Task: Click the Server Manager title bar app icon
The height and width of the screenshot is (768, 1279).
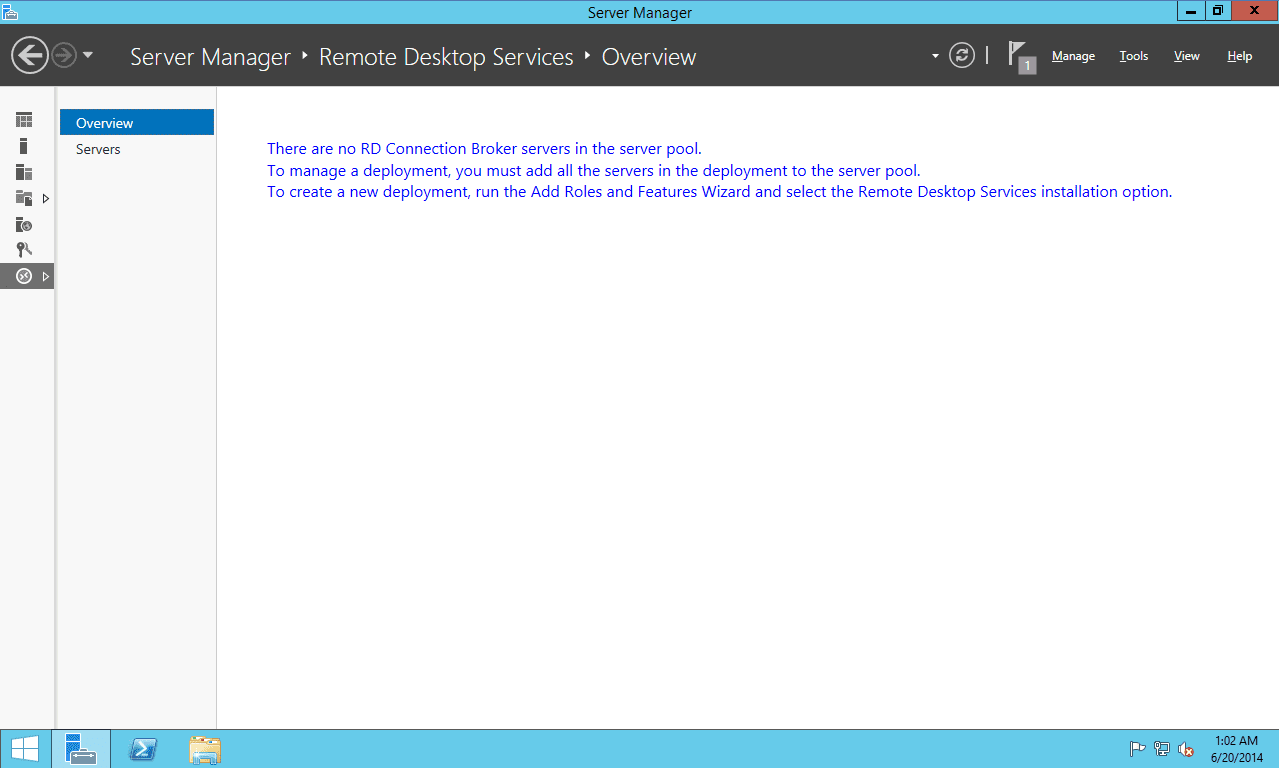Action: (10, 11)
